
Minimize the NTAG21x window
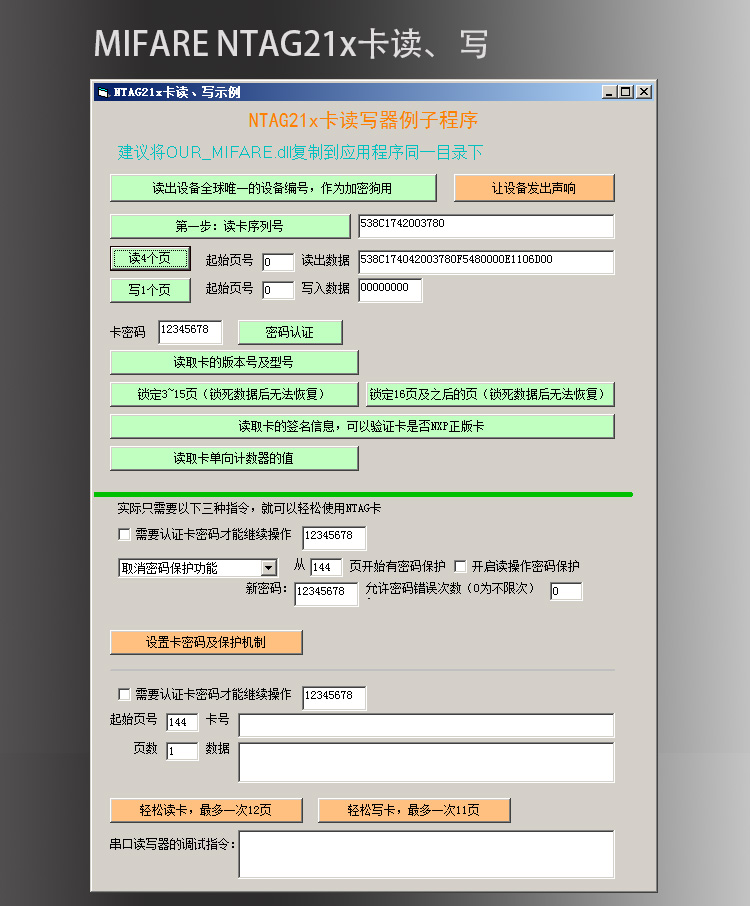tap(609, 92)
